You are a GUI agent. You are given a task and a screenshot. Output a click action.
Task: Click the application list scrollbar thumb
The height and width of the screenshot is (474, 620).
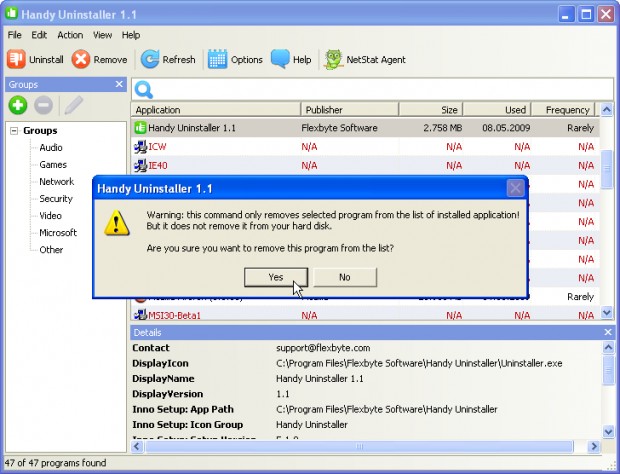(x=607, y=169)
